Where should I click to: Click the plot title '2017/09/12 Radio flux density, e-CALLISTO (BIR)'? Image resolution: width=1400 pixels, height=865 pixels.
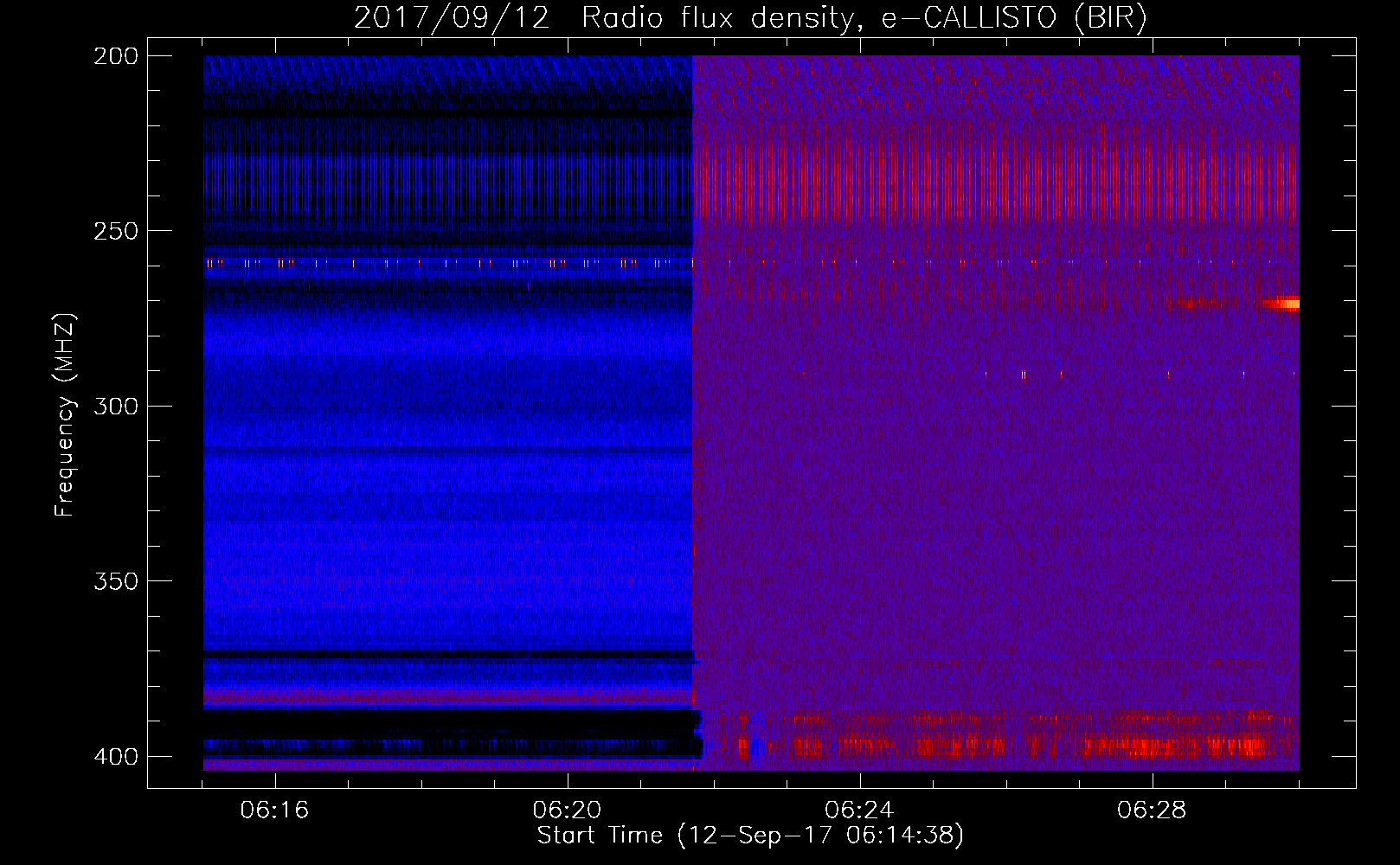(750, 18)
